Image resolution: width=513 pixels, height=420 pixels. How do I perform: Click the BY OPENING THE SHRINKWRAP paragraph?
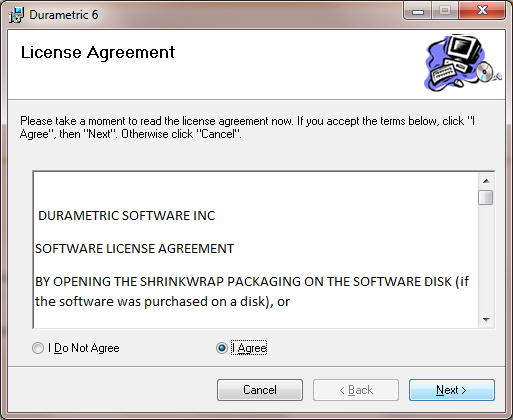coord(252,292)
